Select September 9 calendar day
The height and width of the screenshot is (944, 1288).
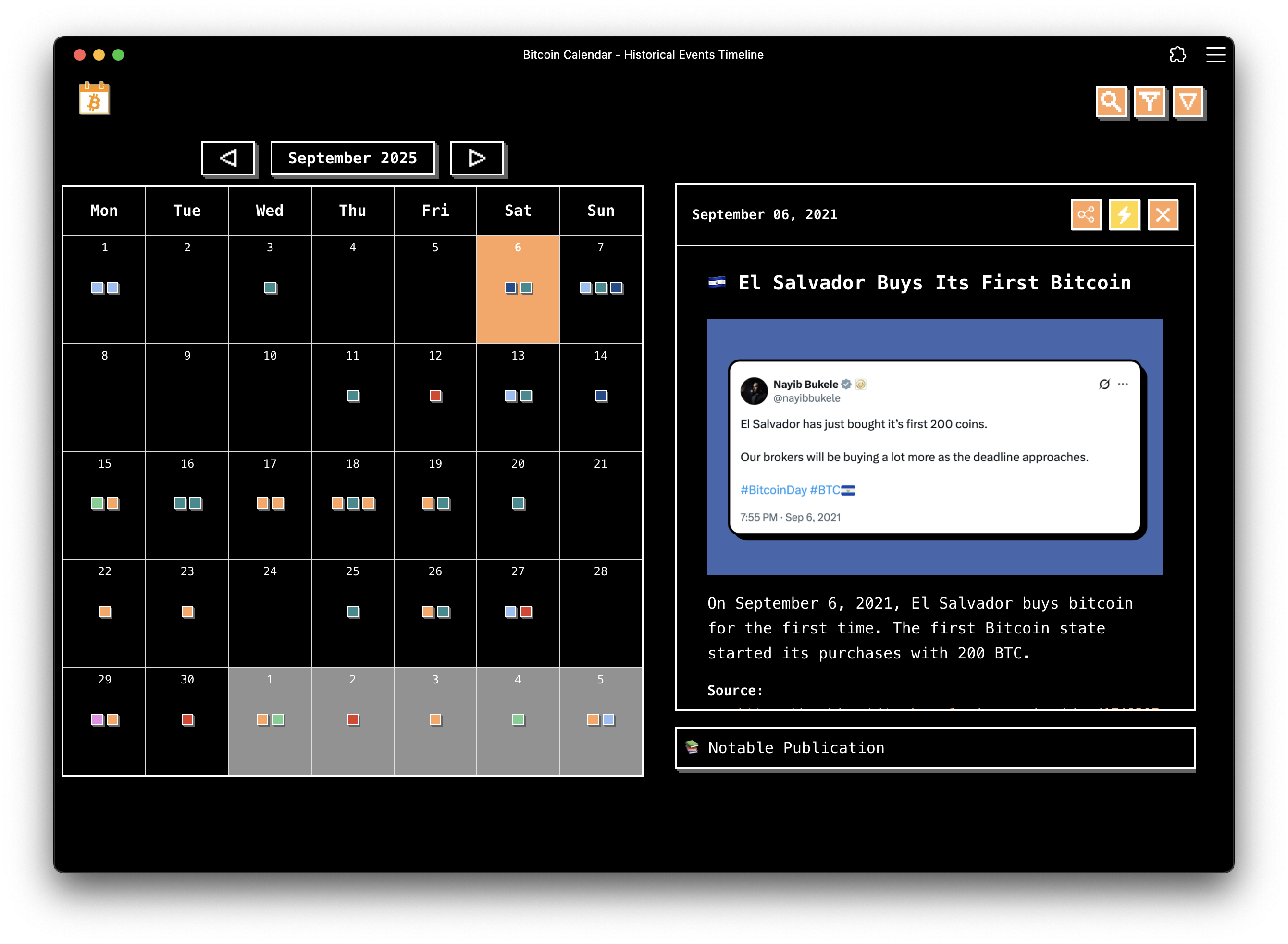click(187, 397)
